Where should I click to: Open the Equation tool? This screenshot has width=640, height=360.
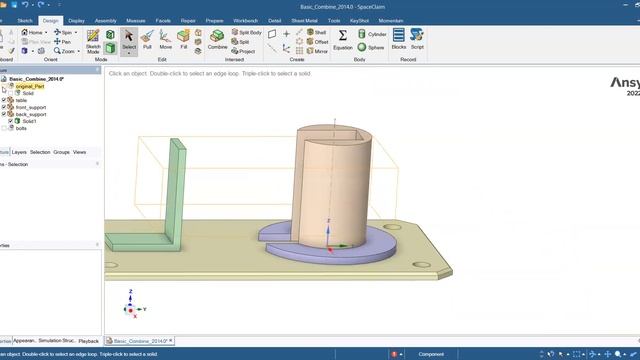[342, 40]
